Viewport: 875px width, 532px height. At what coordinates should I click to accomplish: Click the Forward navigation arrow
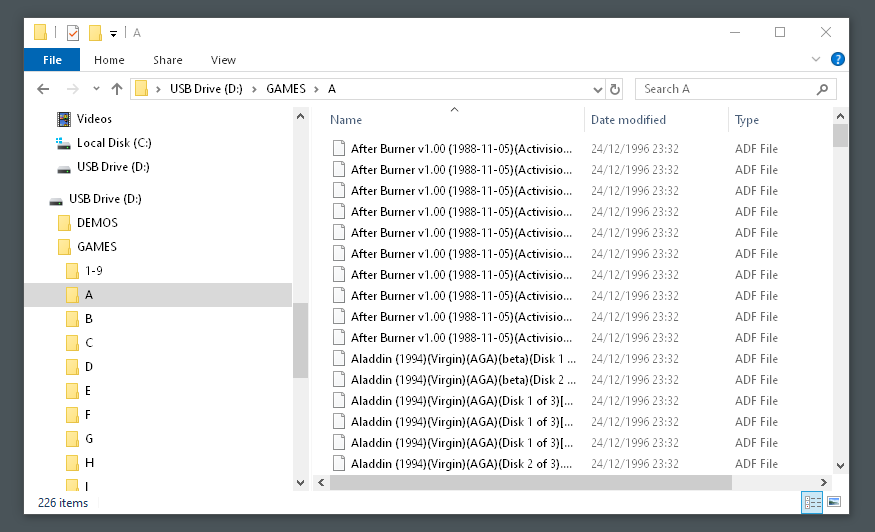[73, 89]
